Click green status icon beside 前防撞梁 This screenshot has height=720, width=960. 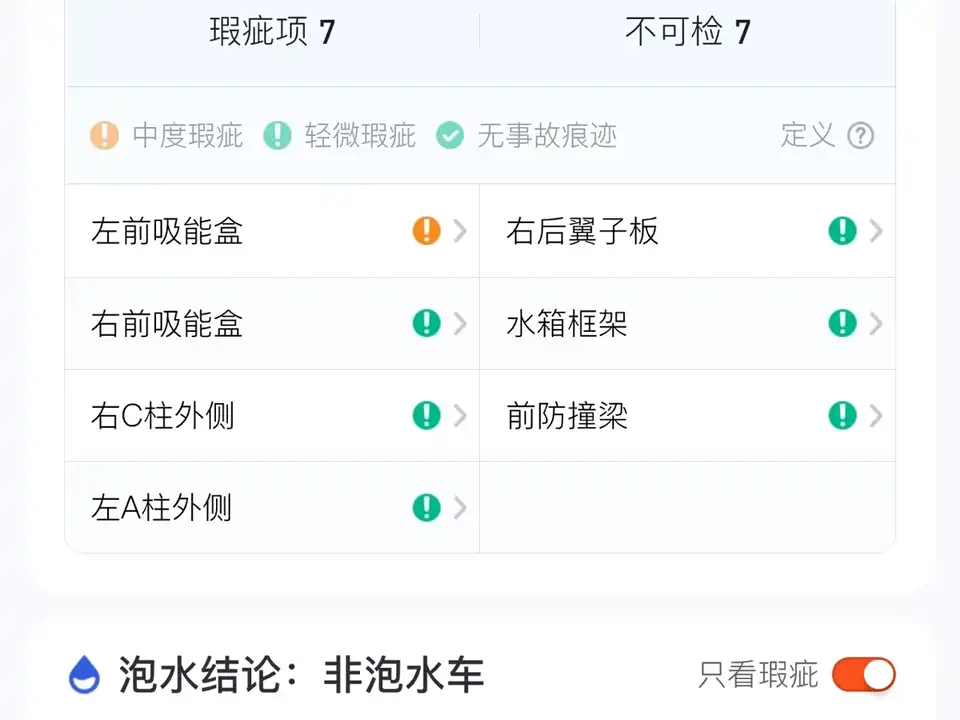coord(843,416)
